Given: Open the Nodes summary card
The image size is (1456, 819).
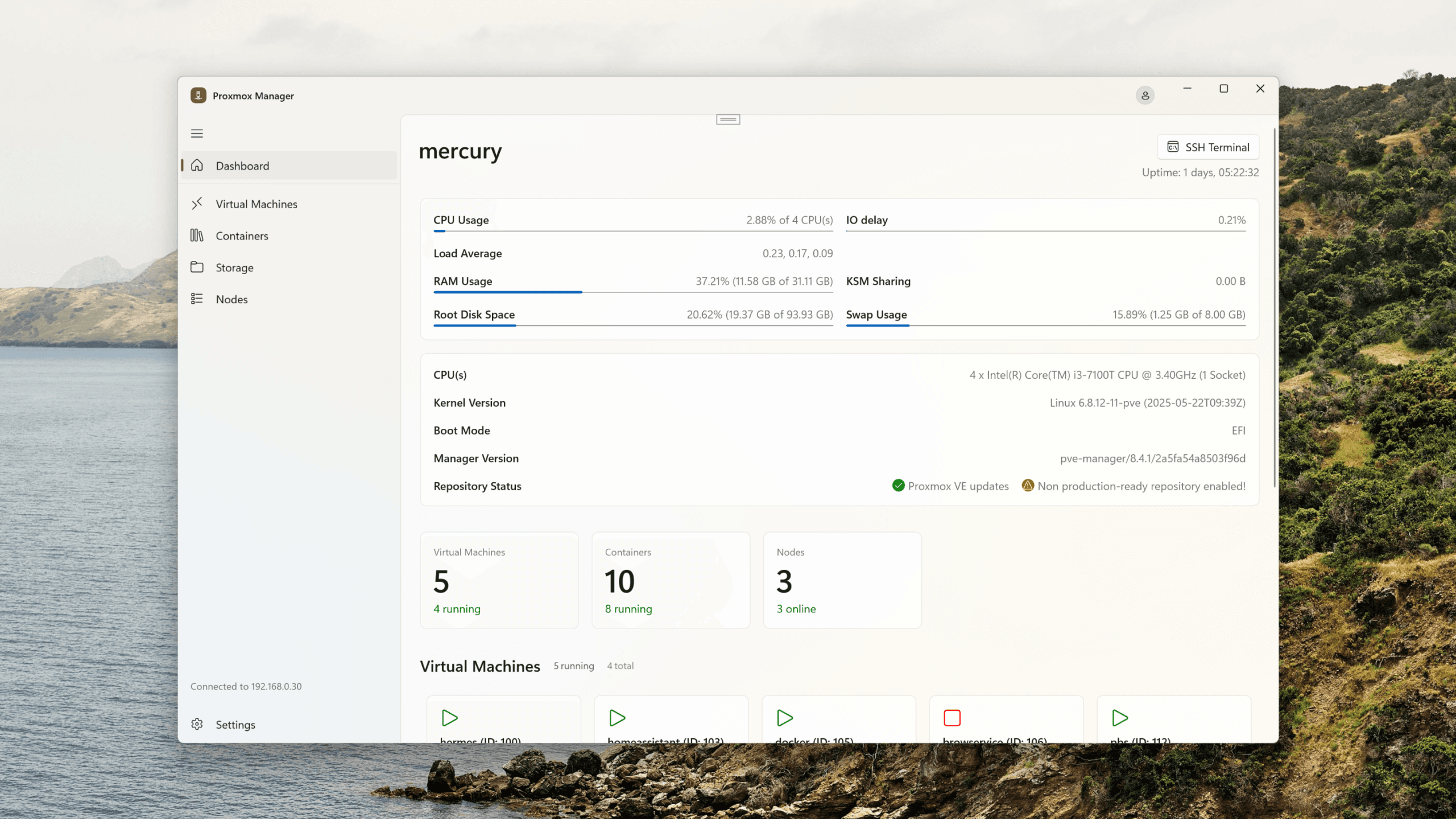Looking at the screenshot, I should (842, 580).
